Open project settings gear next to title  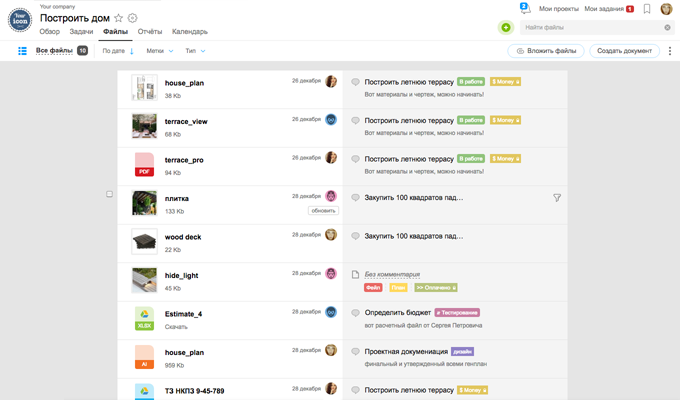coord(133,18)
